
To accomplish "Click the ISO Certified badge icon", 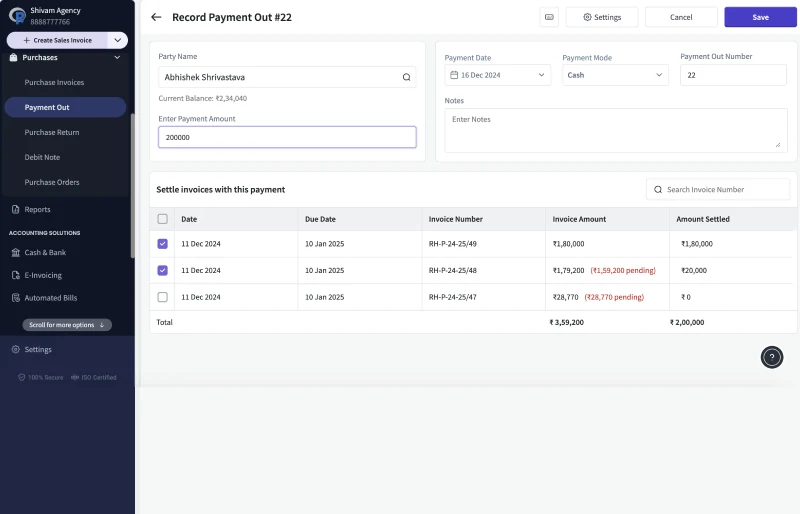I will [x=75, y=377].
